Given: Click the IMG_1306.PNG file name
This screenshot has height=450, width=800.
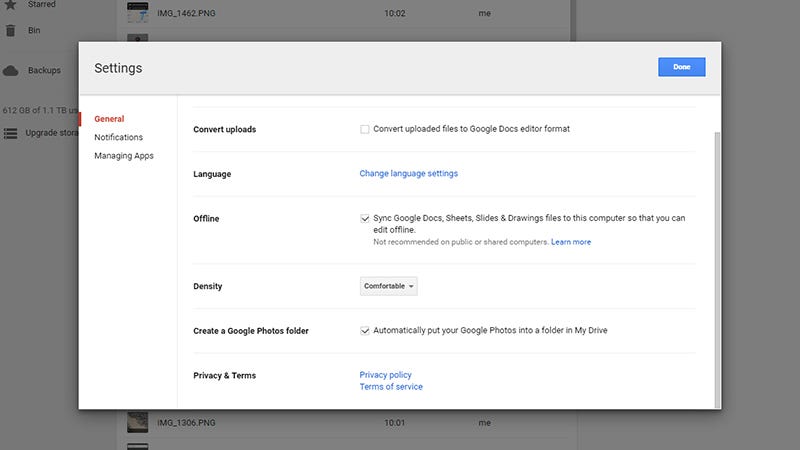Looking at the screenshot, I should tap(186, 423).
